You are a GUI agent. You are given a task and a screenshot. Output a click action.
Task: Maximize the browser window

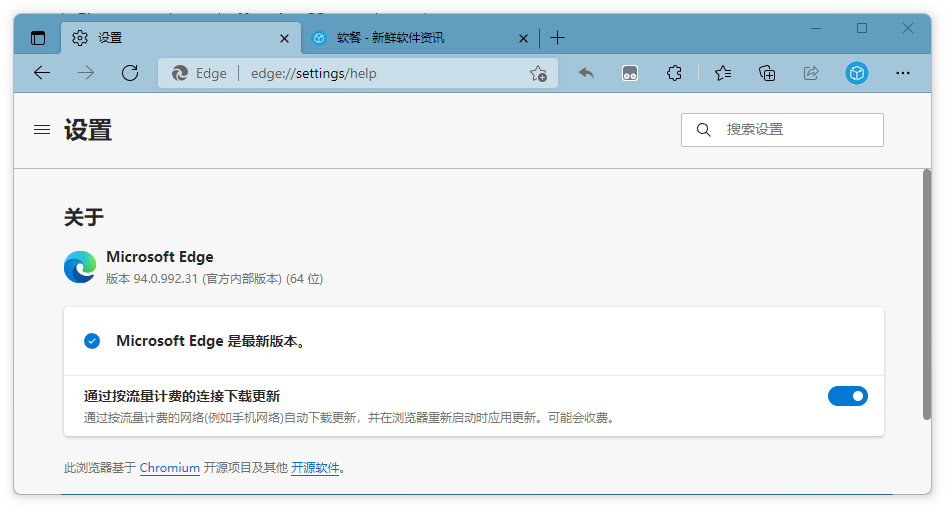862,28
